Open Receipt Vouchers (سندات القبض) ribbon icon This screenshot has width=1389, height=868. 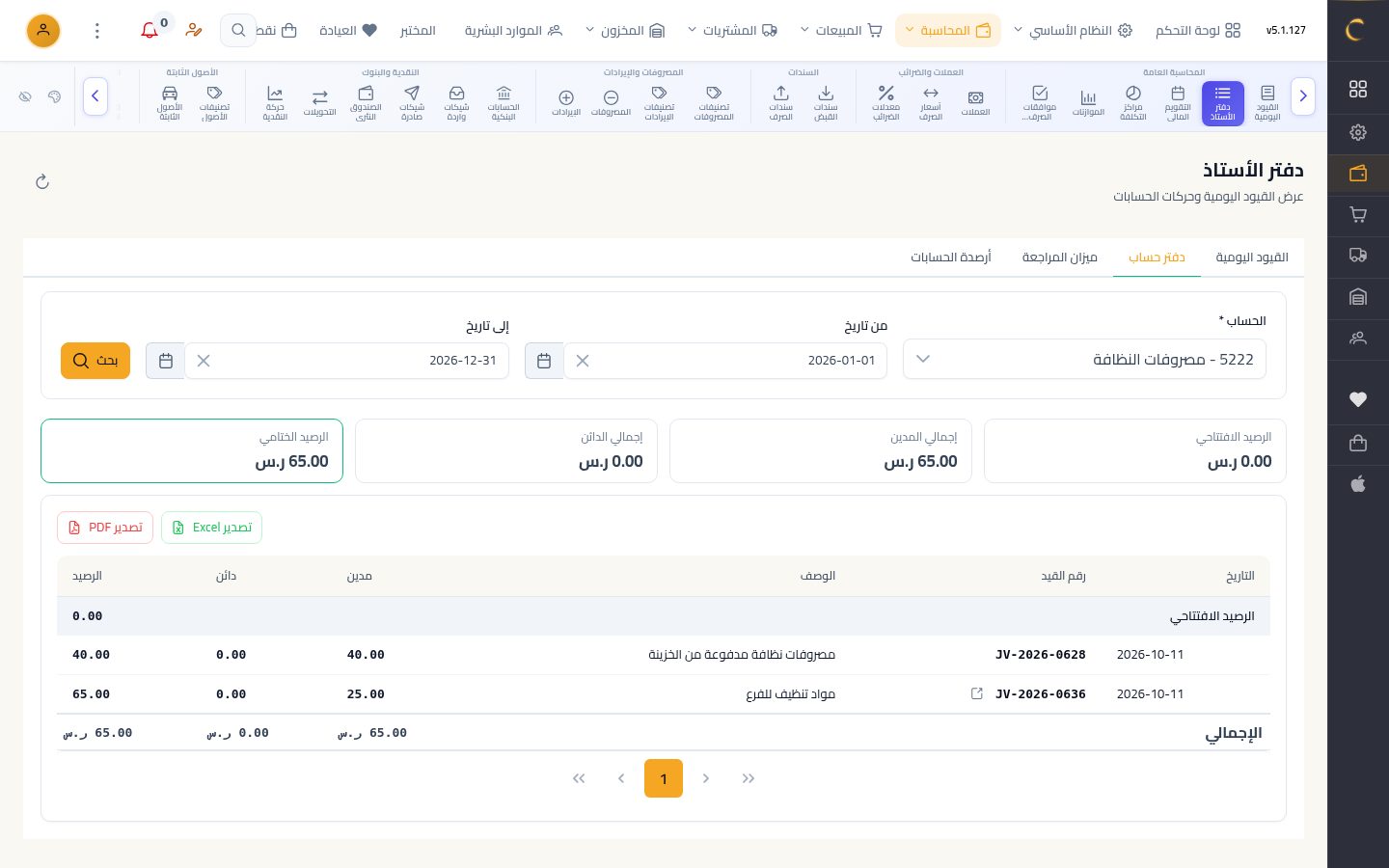click(x=826, y=103)
